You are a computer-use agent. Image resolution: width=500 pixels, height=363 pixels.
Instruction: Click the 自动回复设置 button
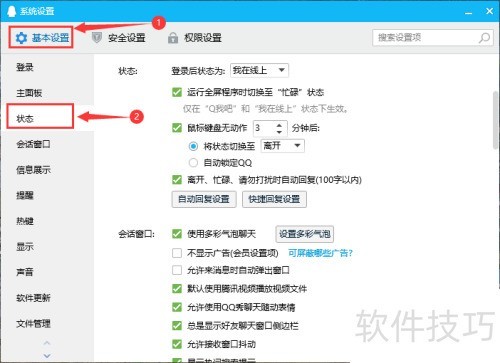point(204,199)
